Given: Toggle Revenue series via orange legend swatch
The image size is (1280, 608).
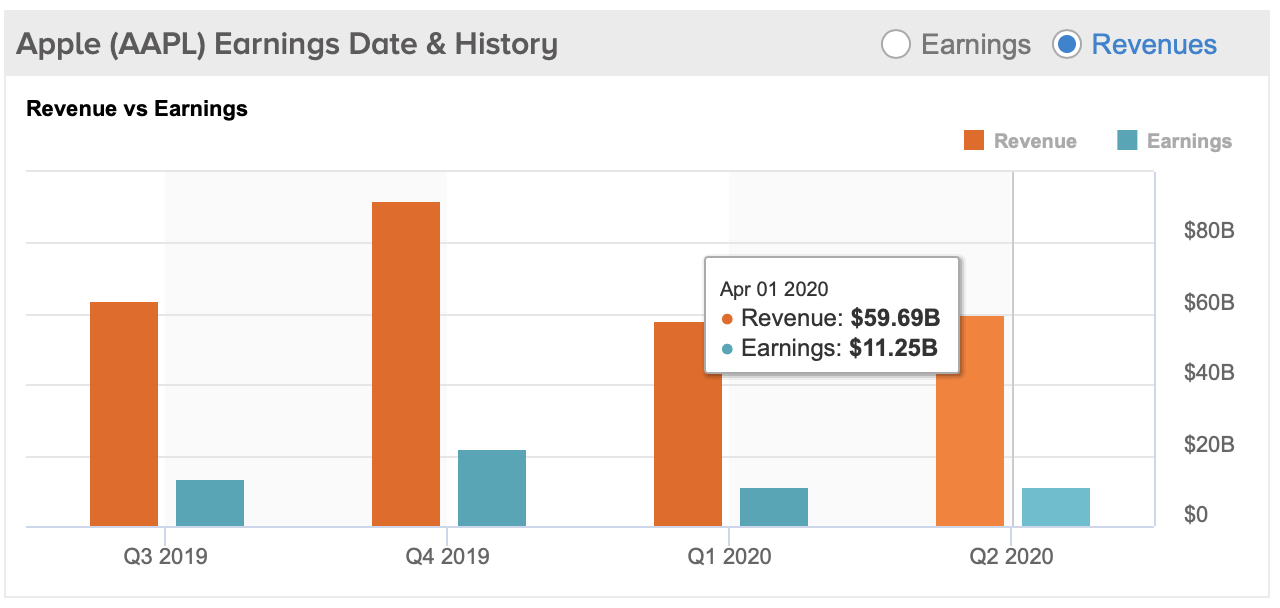Looking at the screenshot, I should coord(974,141).
